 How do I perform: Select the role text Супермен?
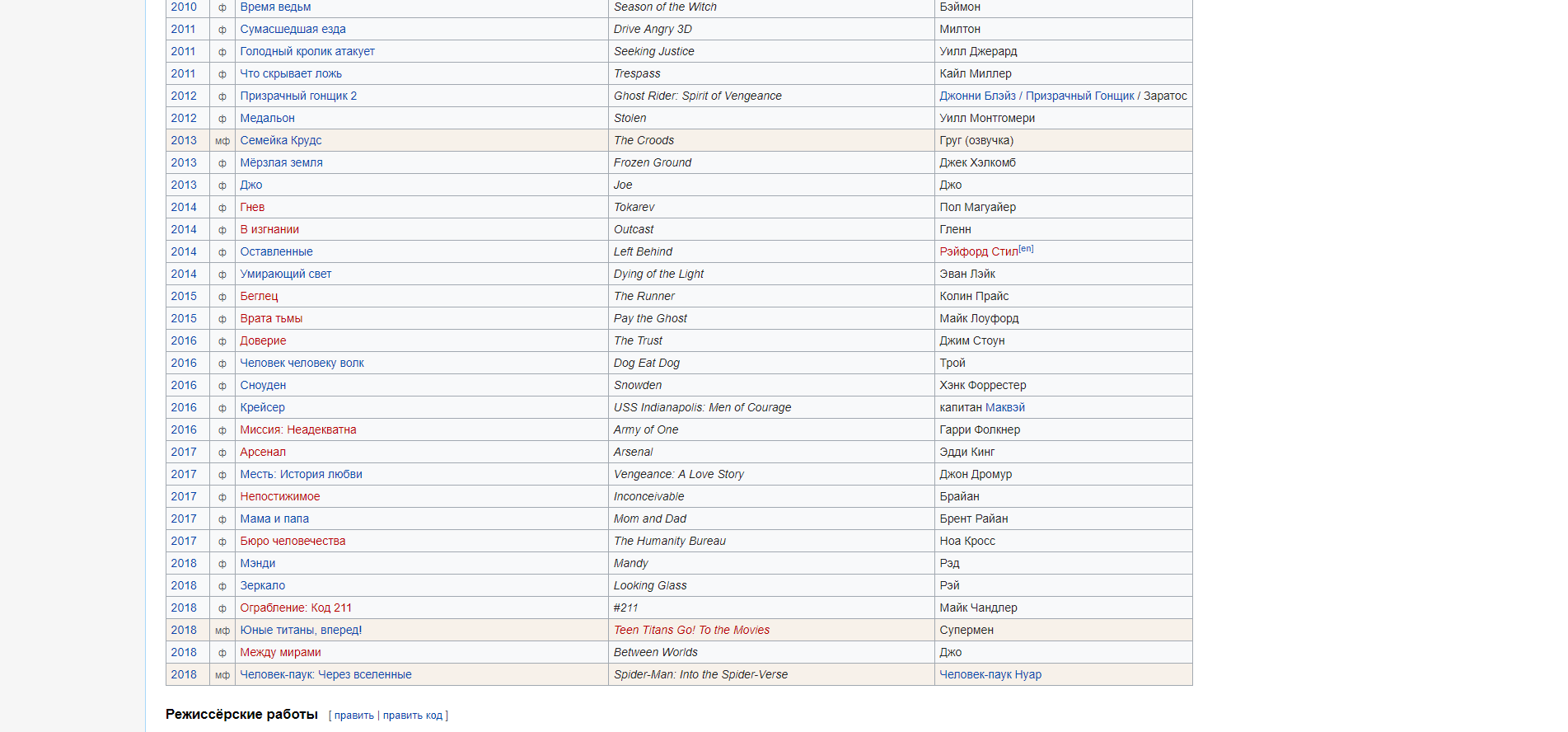point(967,630)
